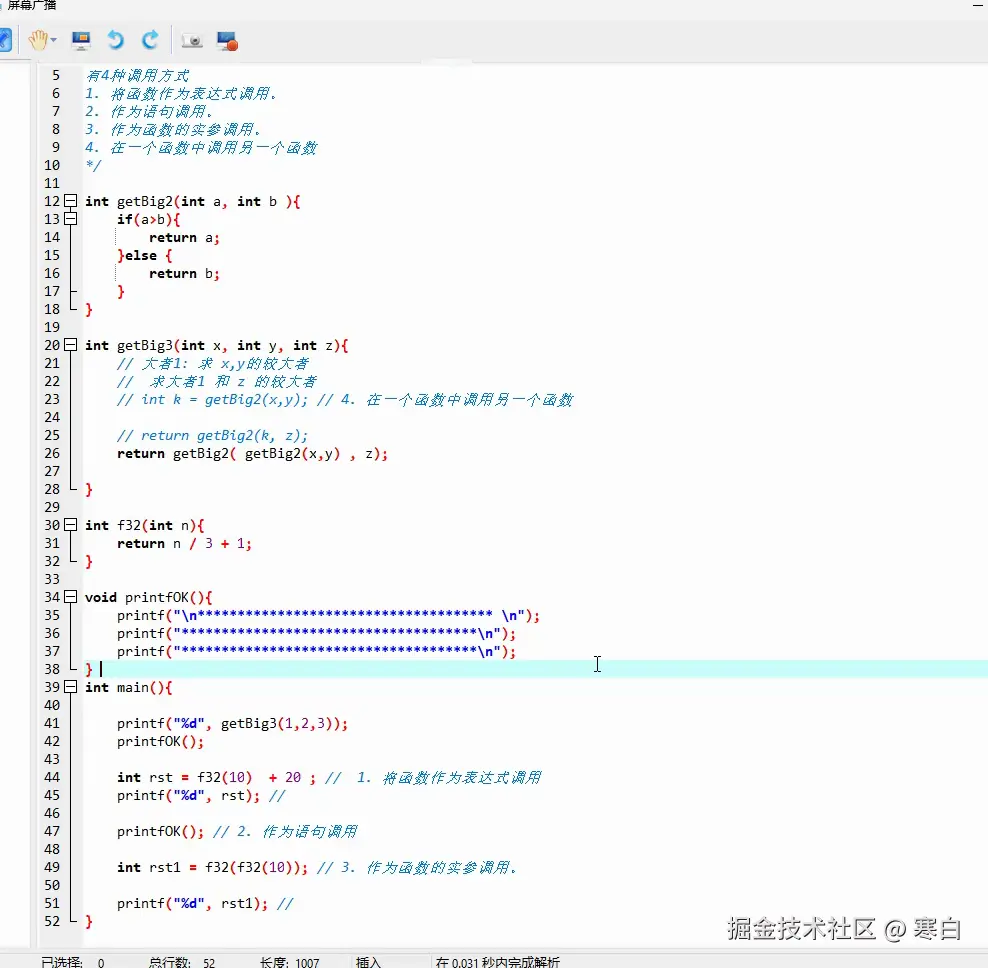988x968 pixels.
Task: Click 'printf("%d", rst1);' line
Action: pyautogui.click(x=192, y=904)
